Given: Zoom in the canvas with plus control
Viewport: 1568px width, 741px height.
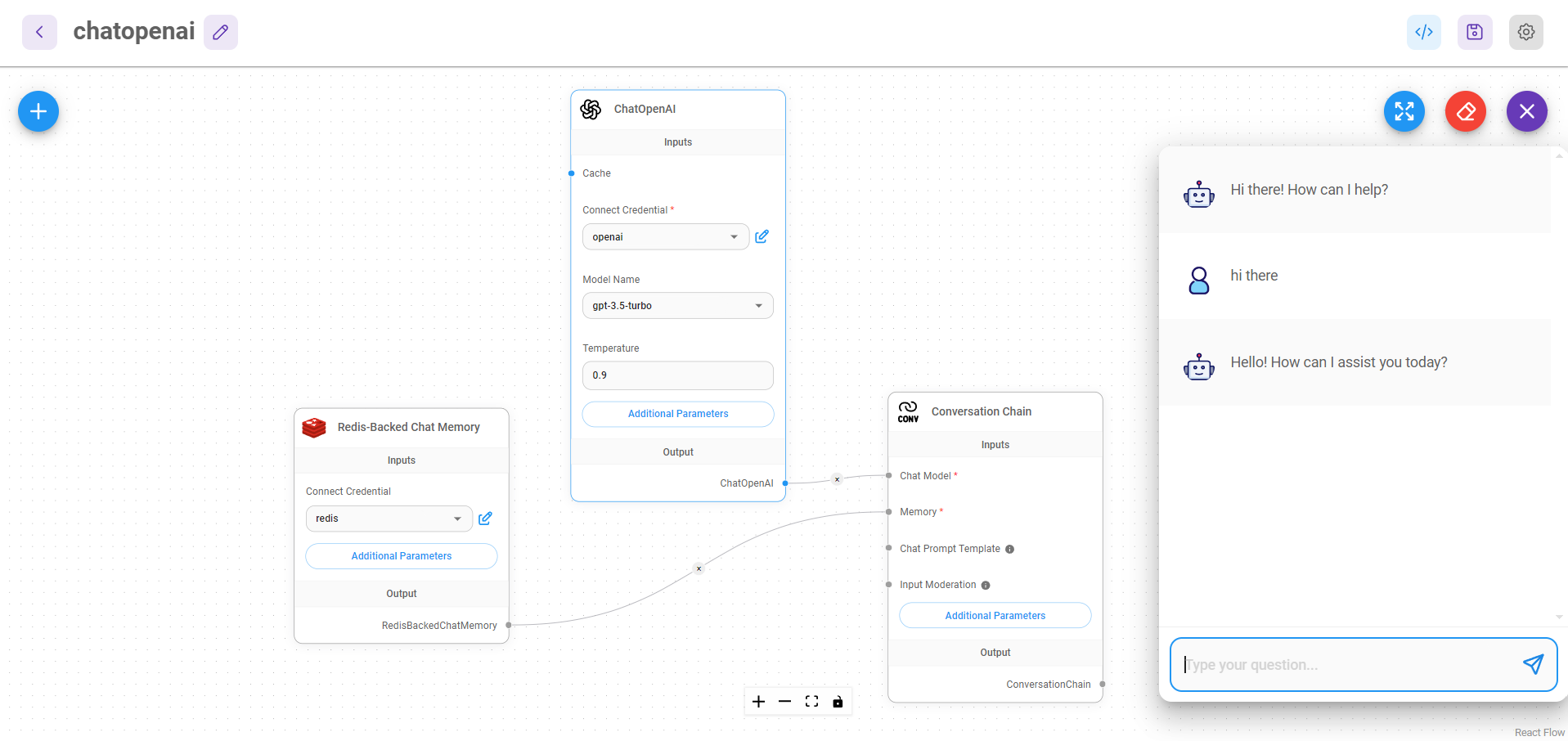Looking at the screenshot, I should 758,702.
